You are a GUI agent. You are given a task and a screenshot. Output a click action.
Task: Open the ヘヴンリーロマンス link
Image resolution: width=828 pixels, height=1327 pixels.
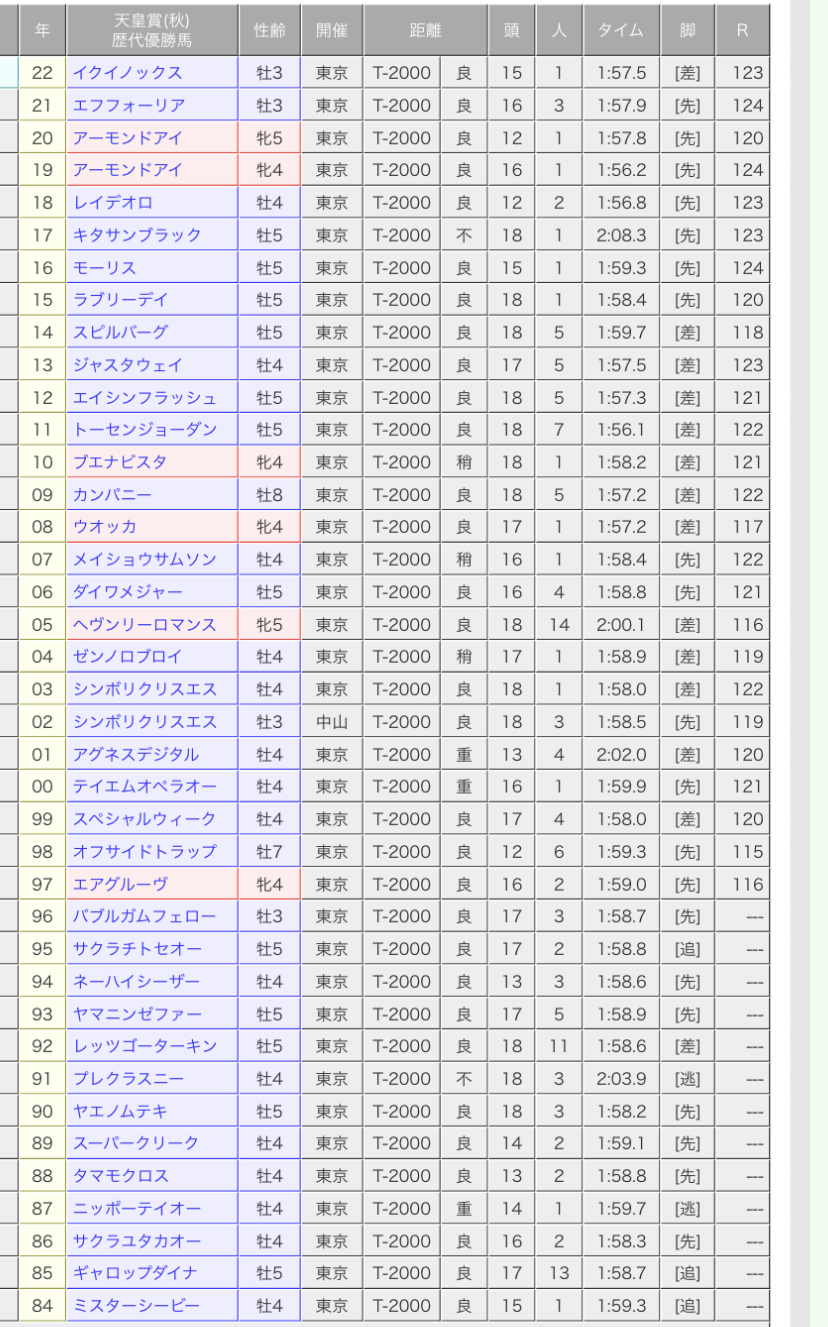(145, 625)
